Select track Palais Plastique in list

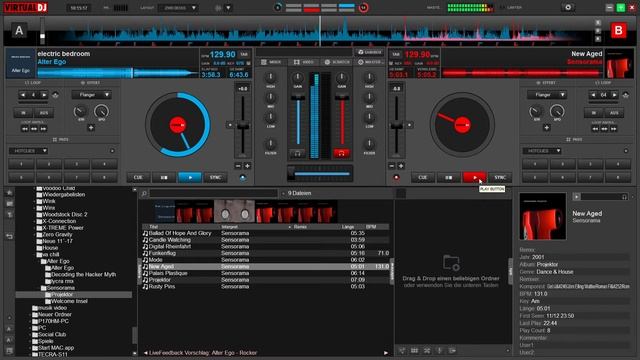(265, 273)
